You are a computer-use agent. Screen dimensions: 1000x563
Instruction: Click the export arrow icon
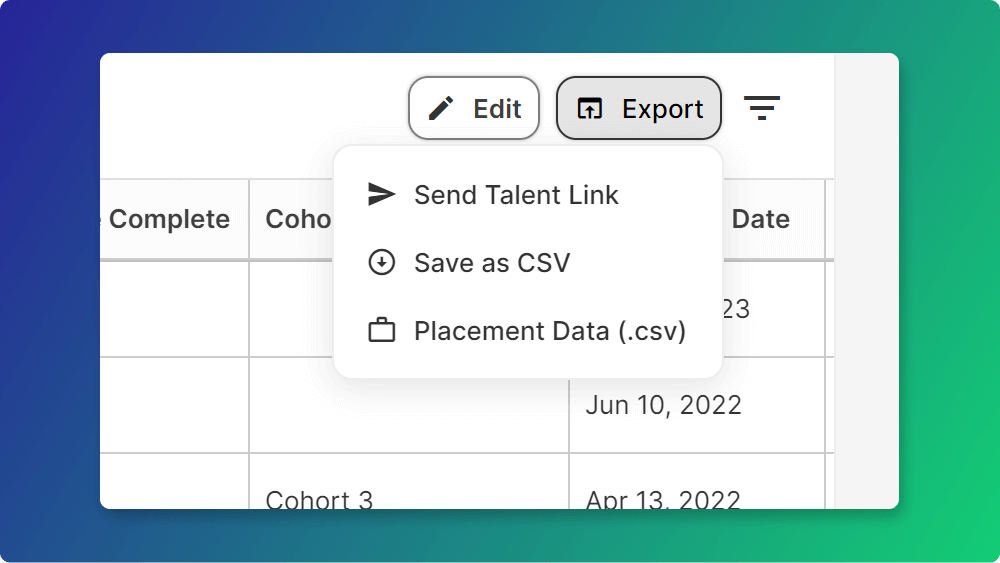(589, 108)
